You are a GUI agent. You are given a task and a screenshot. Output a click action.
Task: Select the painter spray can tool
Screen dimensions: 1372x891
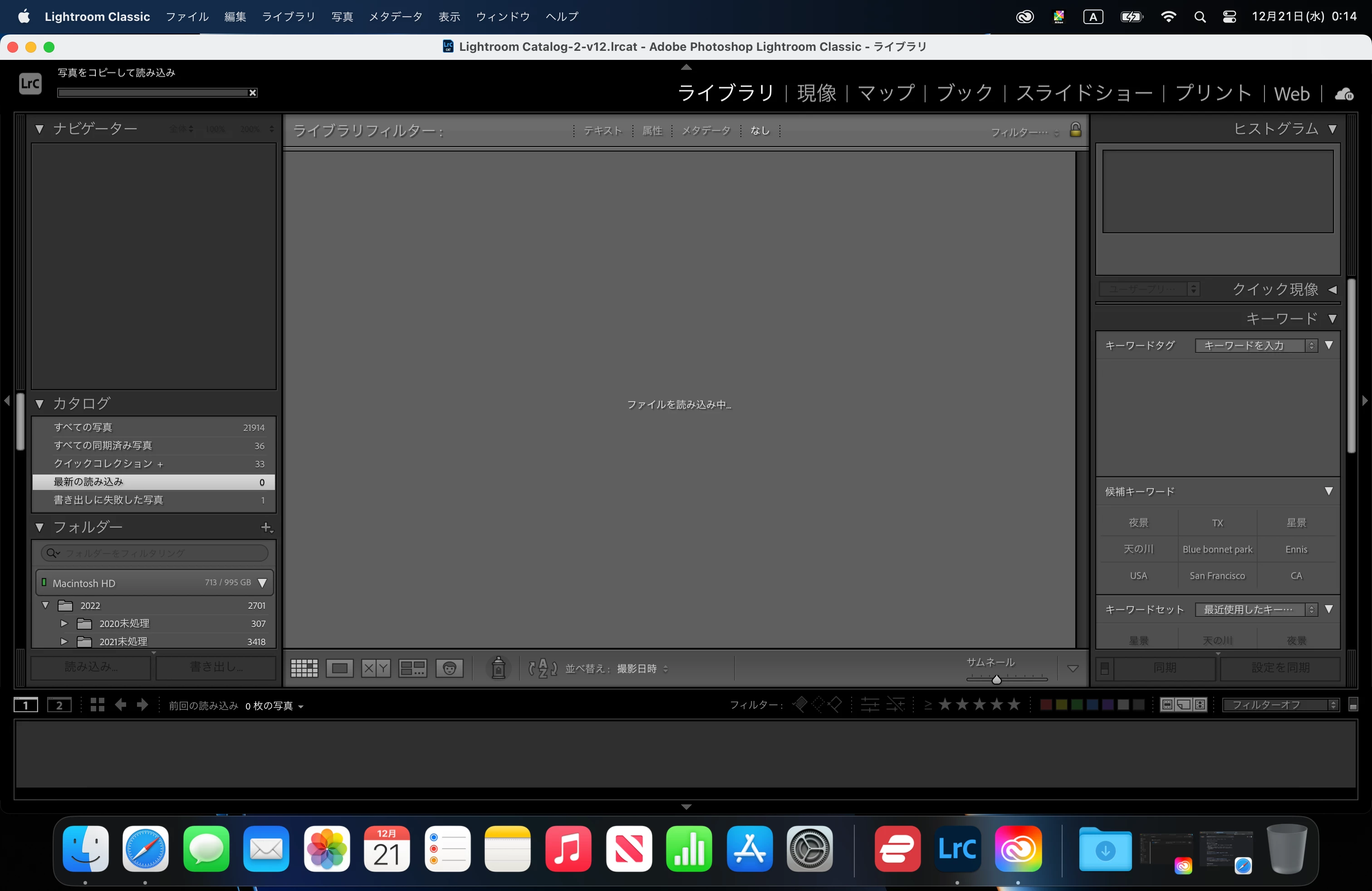pos(498,669)
